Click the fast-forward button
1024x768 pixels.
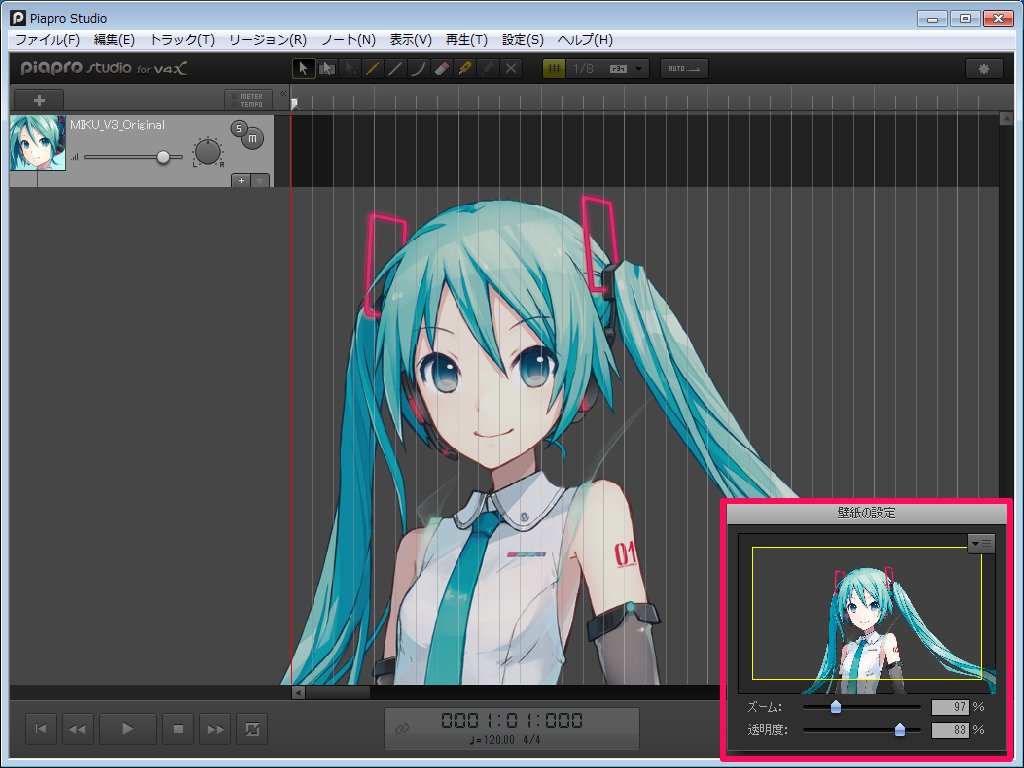tap(216, 729)
